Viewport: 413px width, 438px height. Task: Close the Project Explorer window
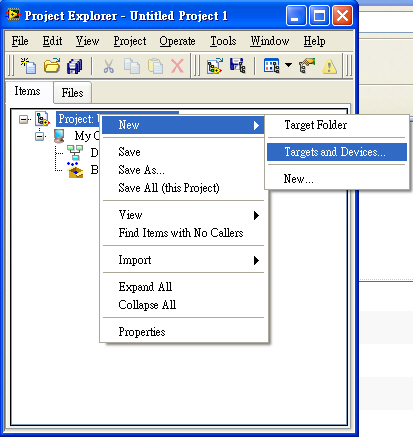(342, 15)
